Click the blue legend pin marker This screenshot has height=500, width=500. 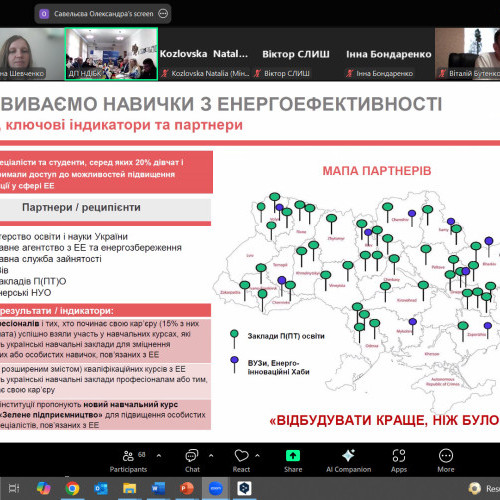click(234, 364)
